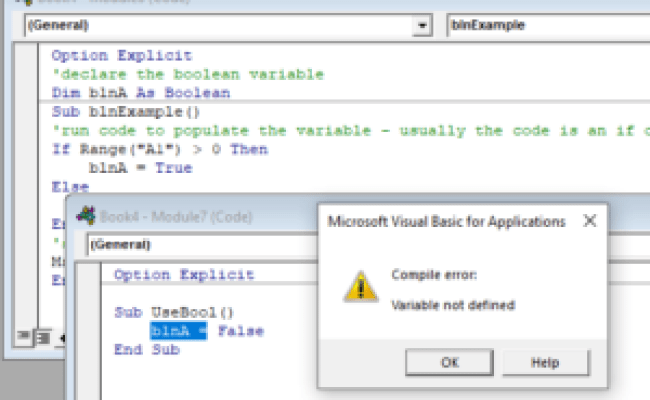Image resolution: width=650 pixels, height=400 pixels.
Task: Click the 'run code to populate the variable' comment
Action: [351, 131]
